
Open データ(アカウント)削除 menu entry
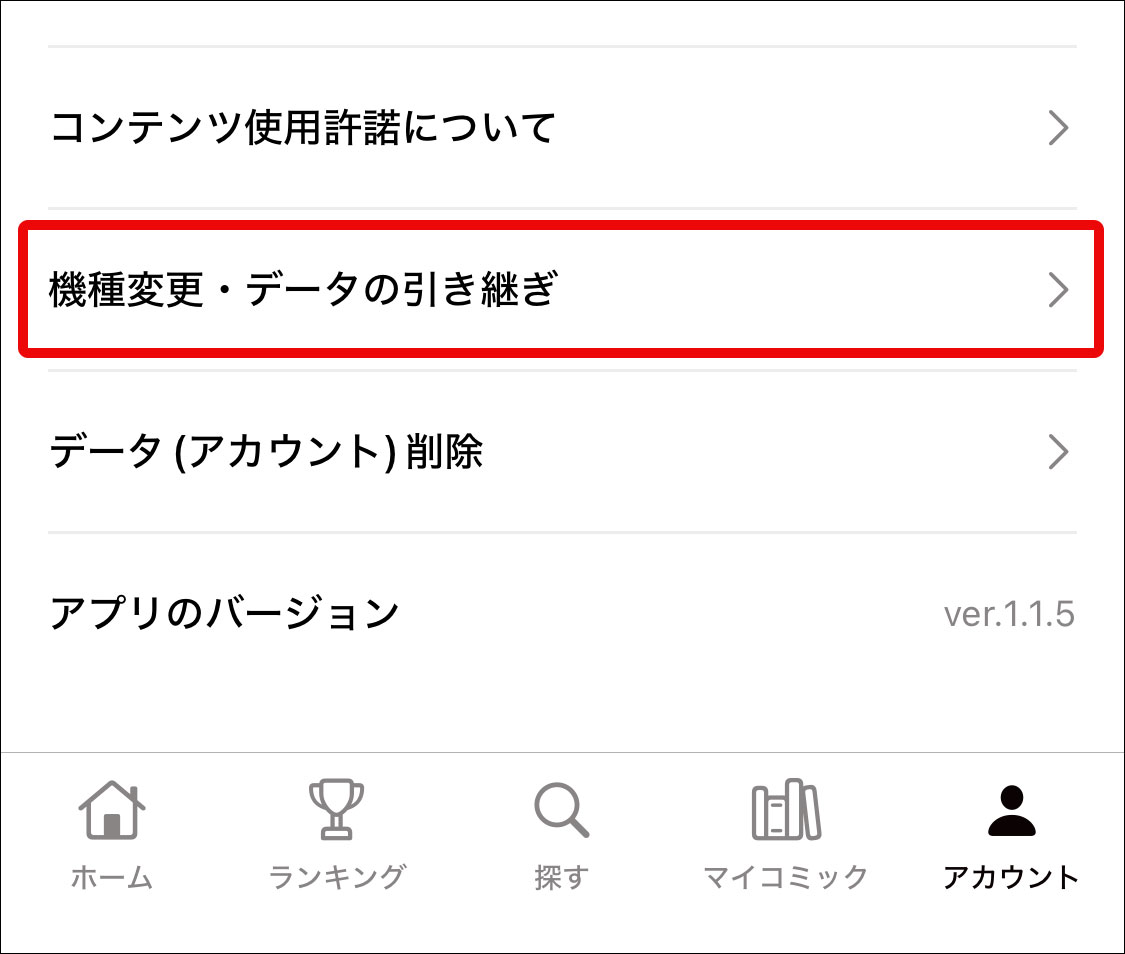coord(562,452)
